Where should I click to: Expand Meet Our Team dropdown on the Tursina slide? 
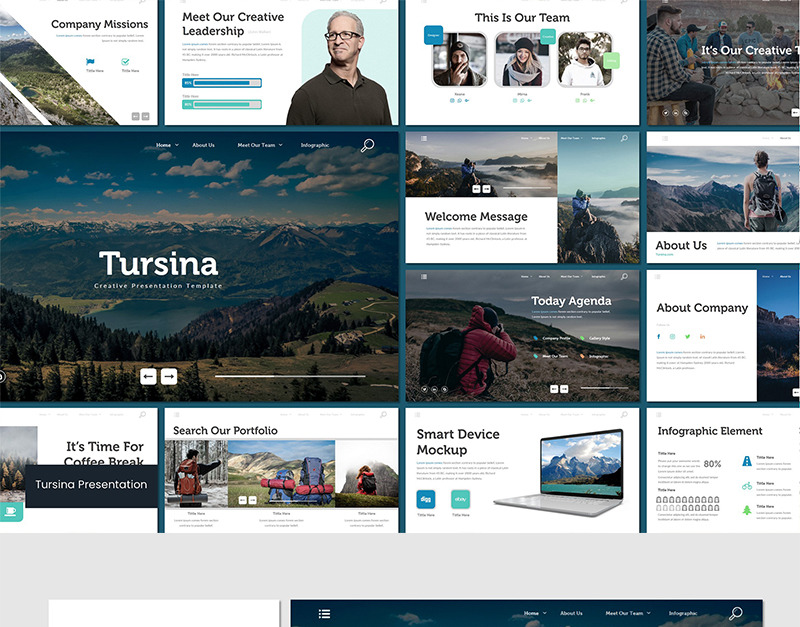click(260, 145)
